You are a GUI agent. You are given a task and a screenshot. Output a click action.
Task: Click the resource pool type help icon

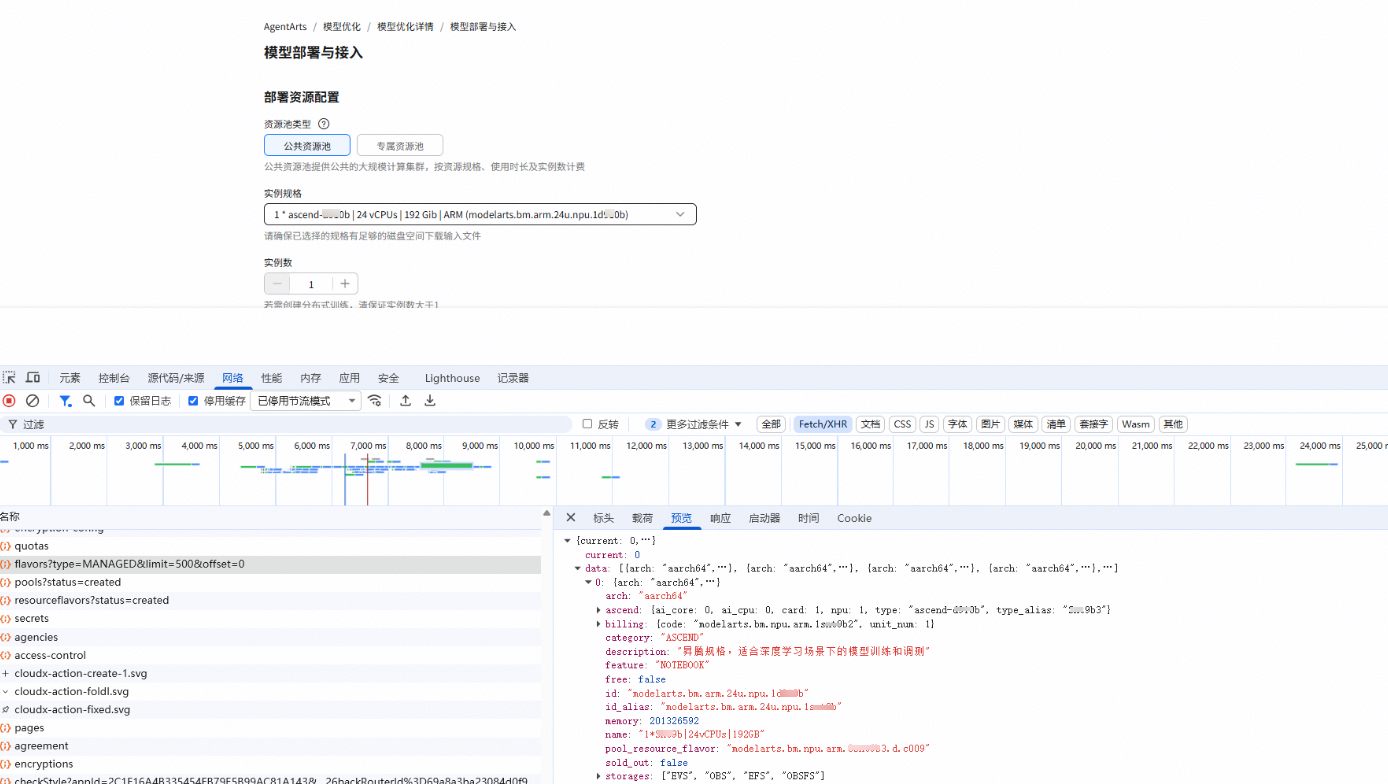[323, 124]
